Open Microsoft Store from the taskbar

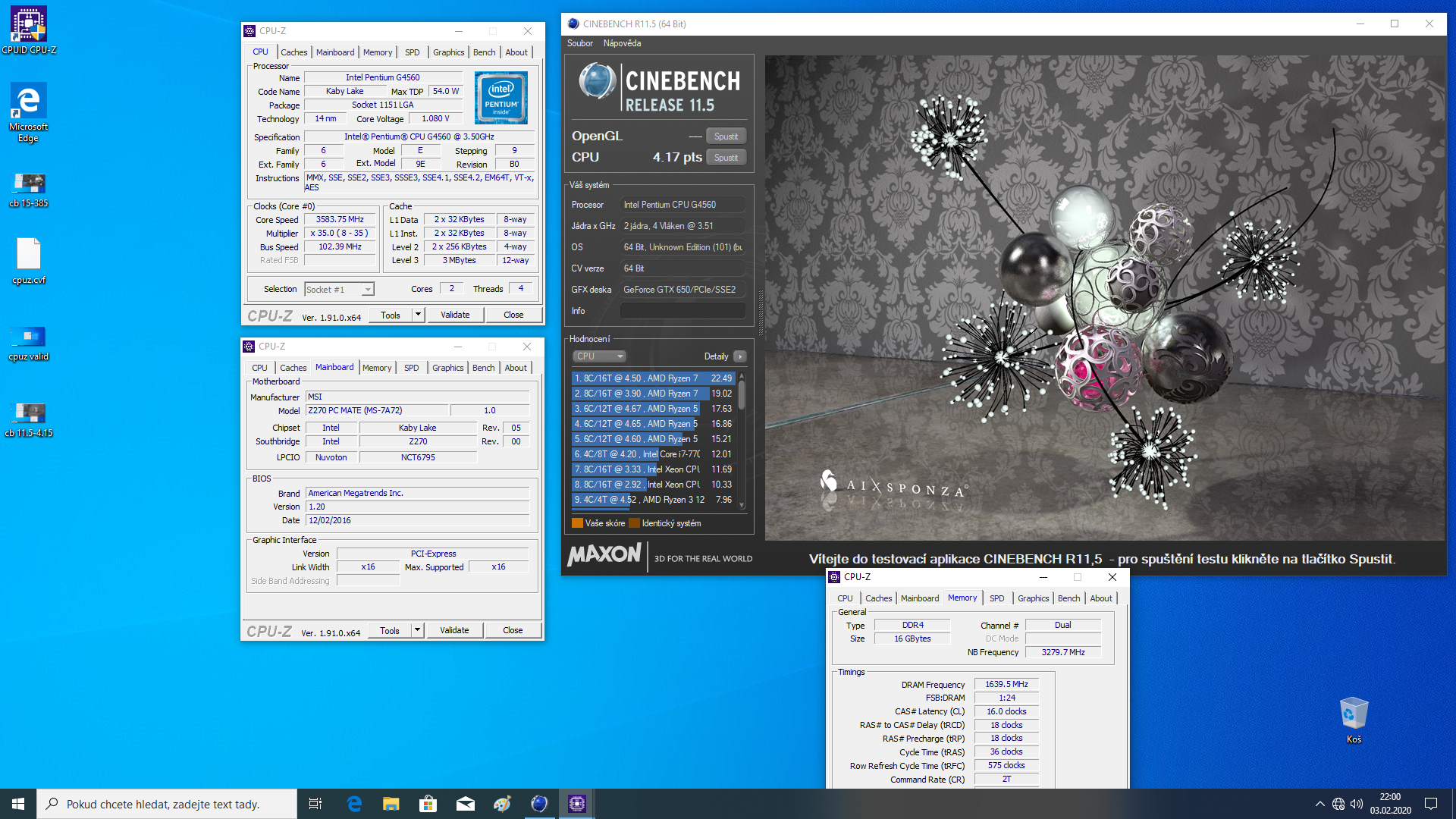428,804
